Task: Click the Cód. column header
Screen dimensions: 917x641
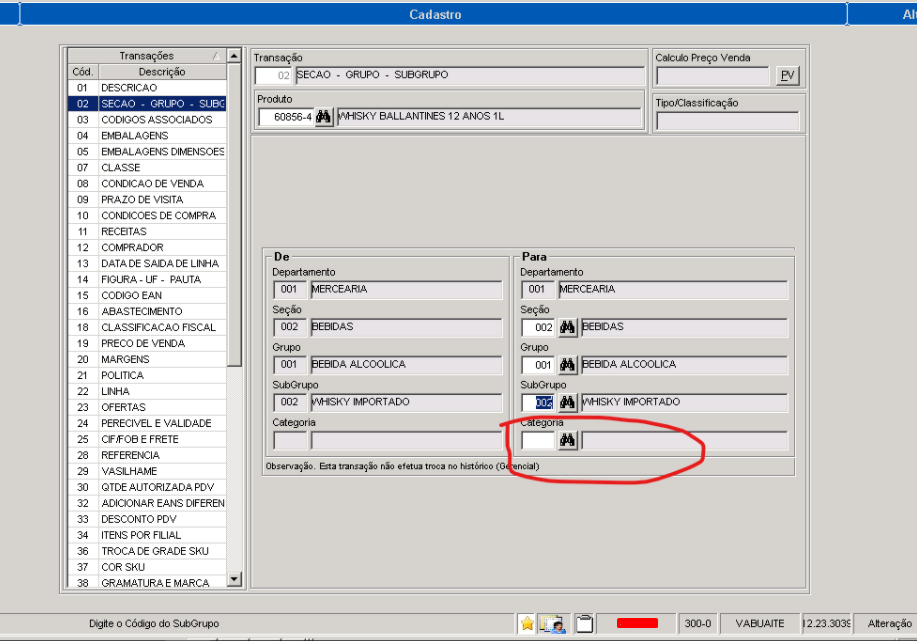Action: click(82, 72)
